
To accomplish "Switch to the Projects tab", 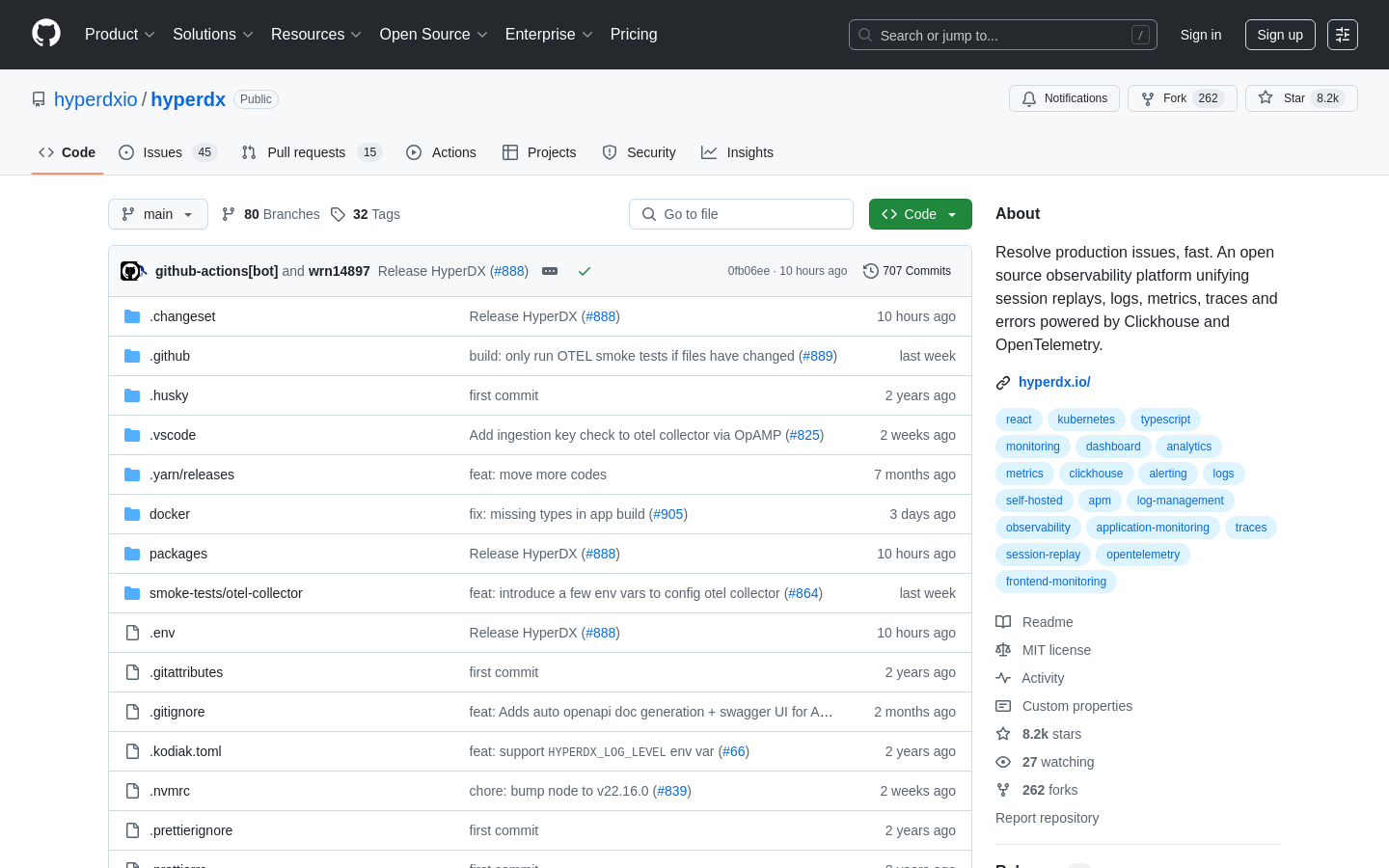I will pos(539,152).
